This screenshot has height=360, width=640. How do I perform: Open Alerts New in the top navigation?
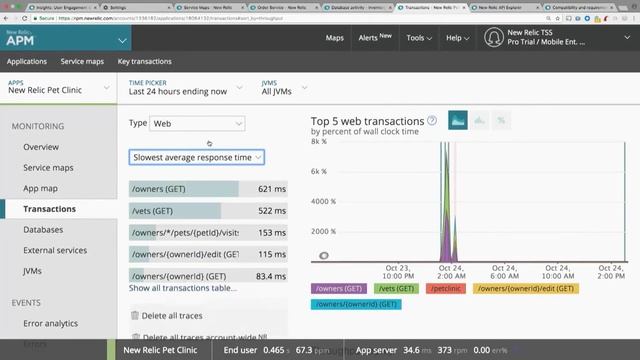coord(375,38)
